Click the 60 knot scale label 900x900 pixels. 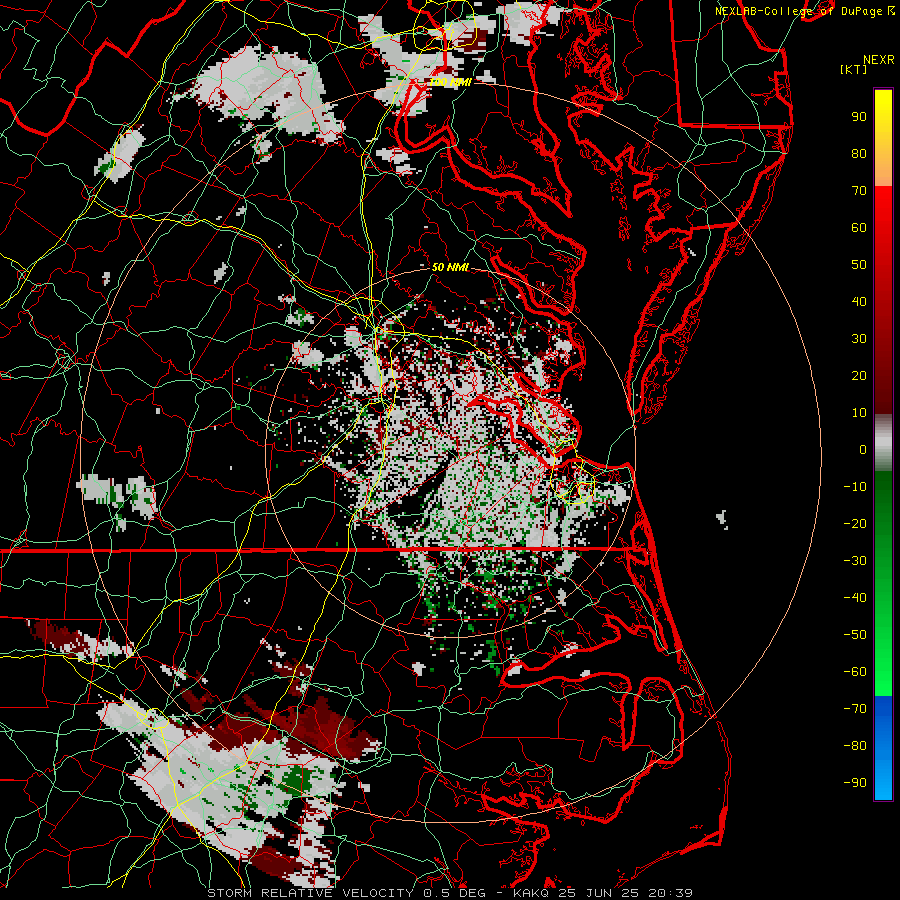859,227
